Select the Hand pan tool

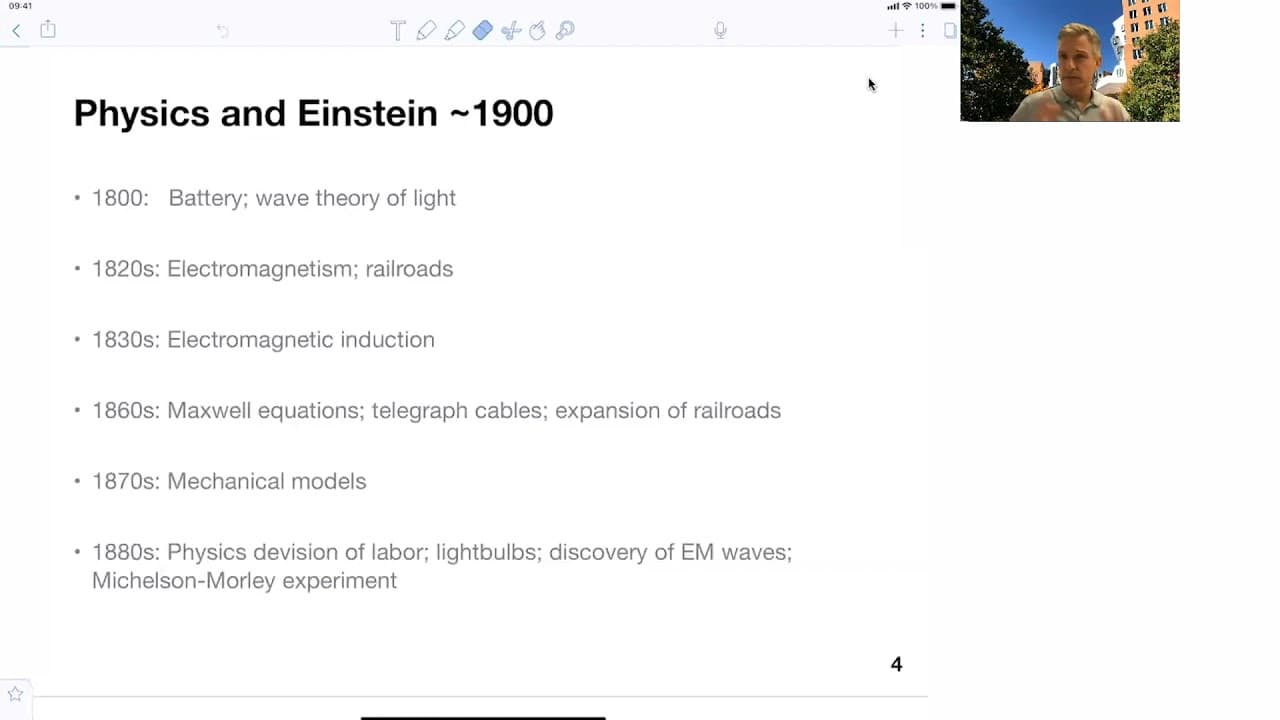point(537,31)
